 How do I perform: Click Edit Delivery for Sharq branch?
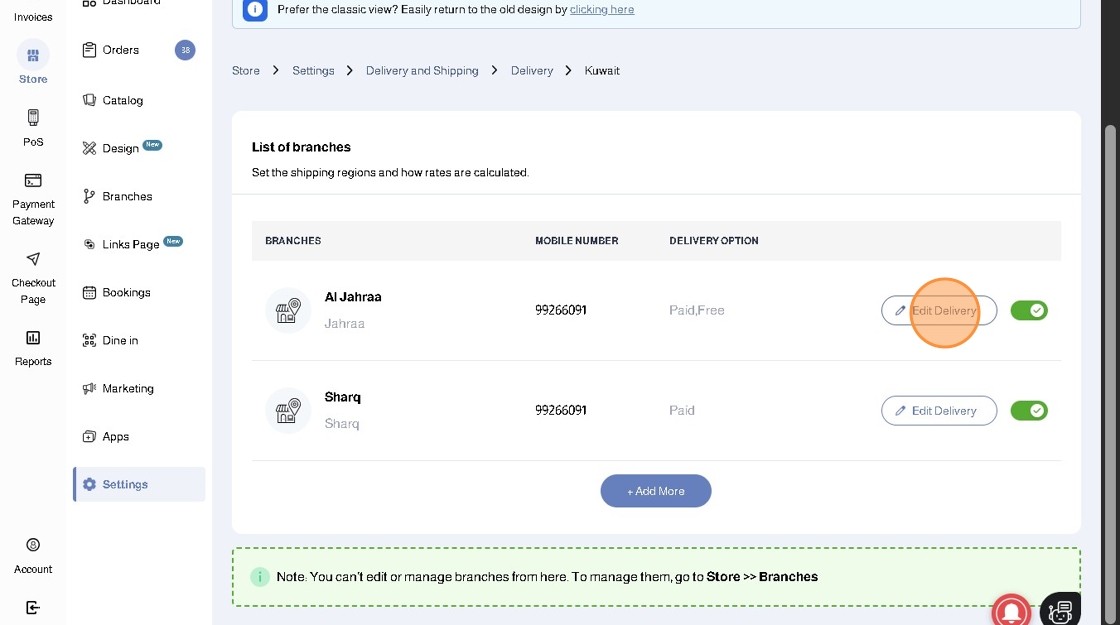point(938,410)
